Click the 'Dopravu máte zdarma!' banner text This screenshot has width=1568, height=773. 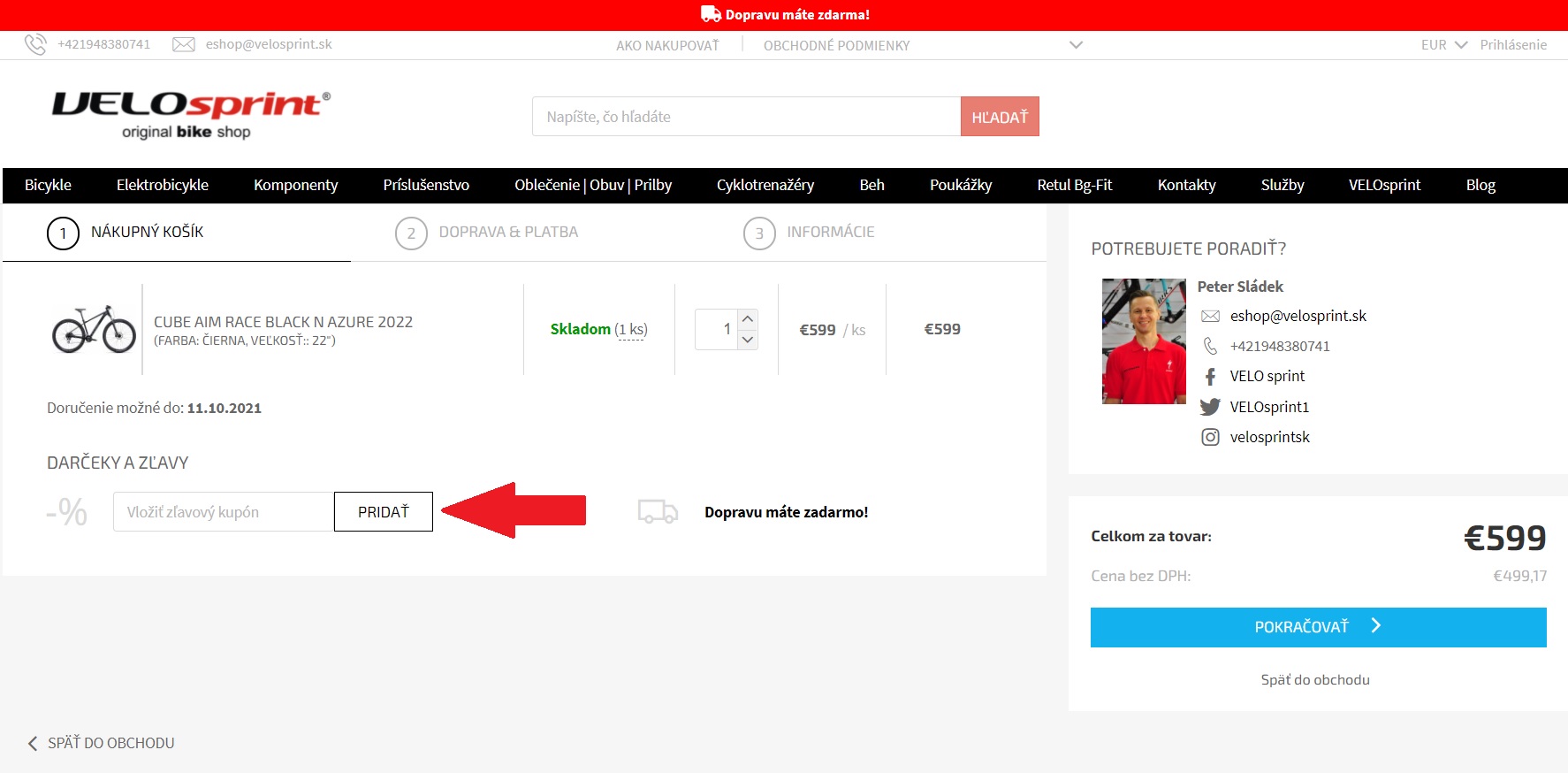point(797,14)
